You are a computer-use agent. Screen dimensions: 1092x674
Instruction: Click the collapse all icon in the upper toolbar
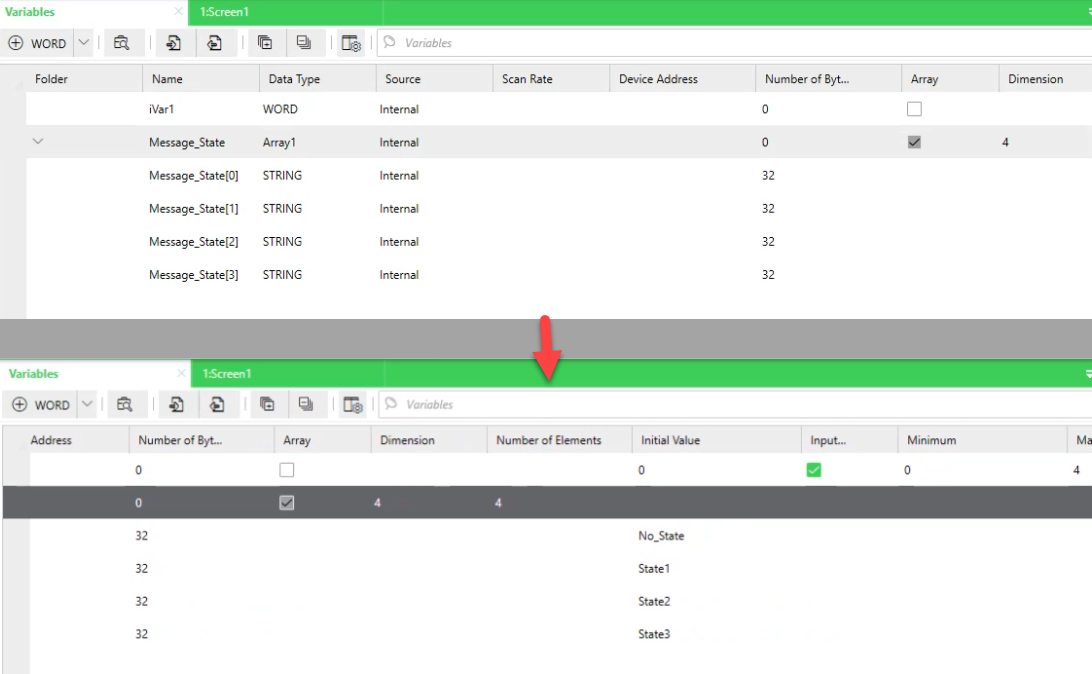tap(304, 43)
